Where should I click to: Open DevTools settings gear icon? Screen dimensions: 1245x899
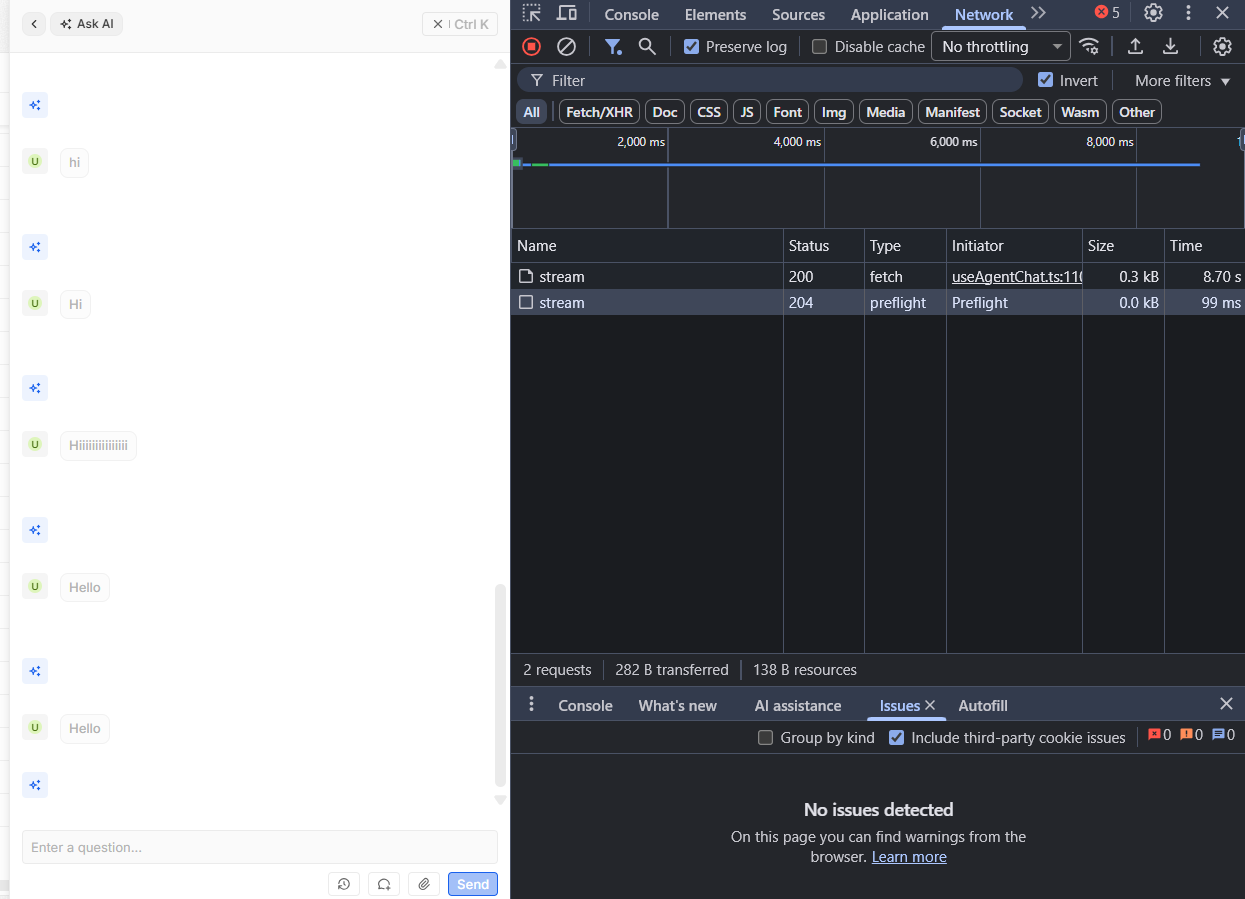[x=1153, y=13]
